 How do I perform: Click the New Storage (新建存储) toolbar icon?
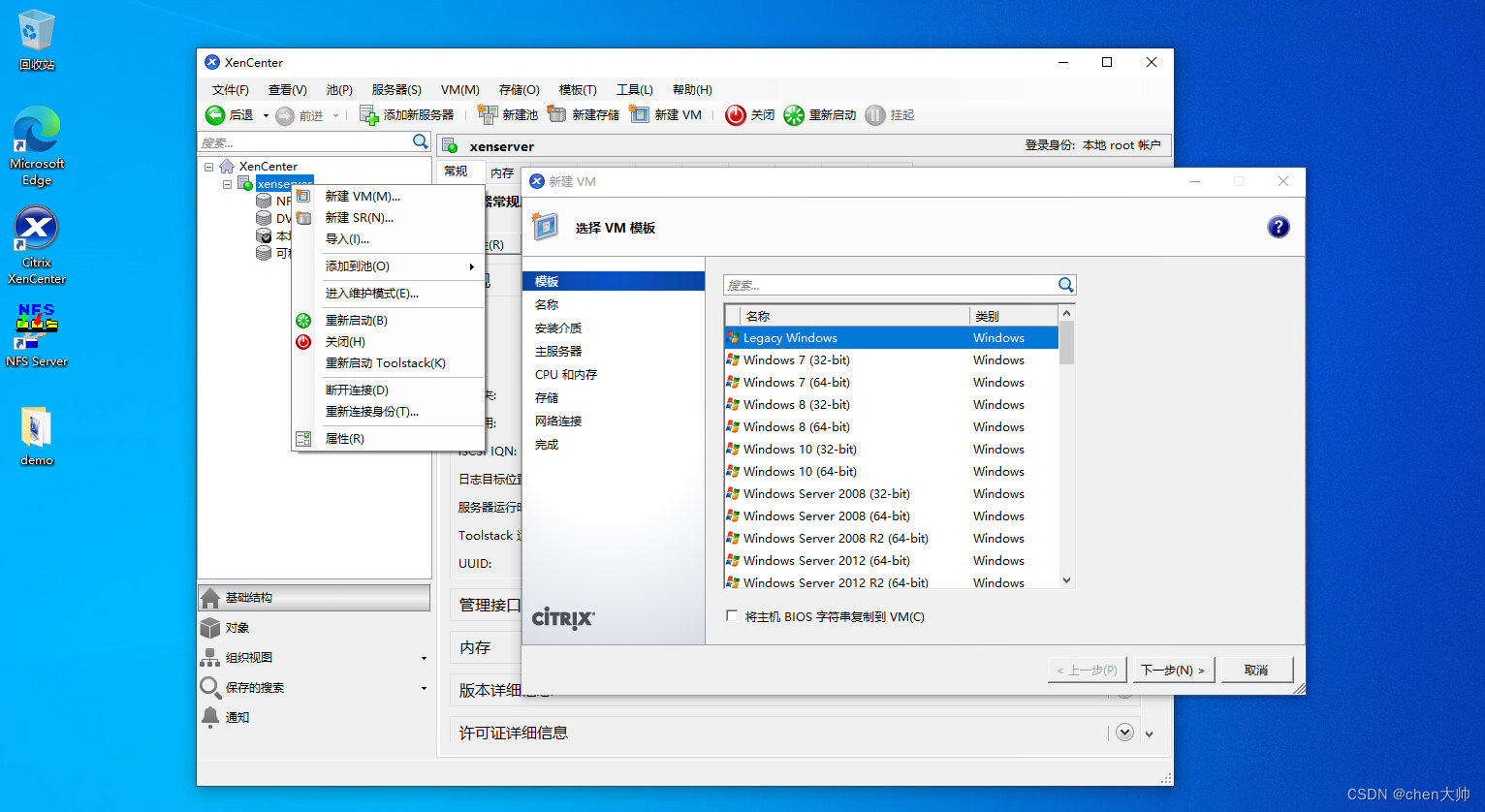557,114
